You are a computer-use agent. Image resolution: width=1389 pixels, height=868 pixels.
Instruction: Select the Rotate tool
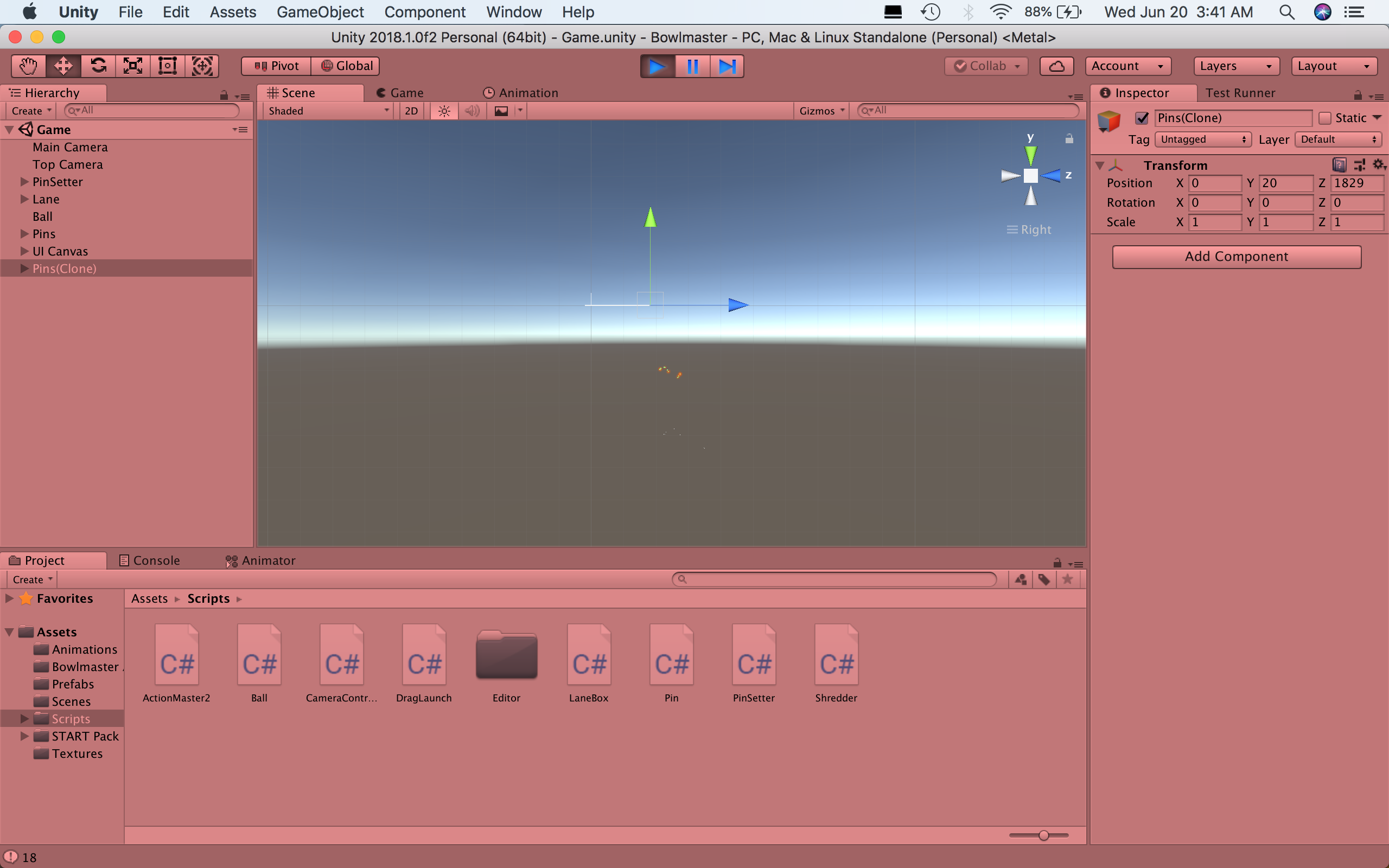pos(98,66)
